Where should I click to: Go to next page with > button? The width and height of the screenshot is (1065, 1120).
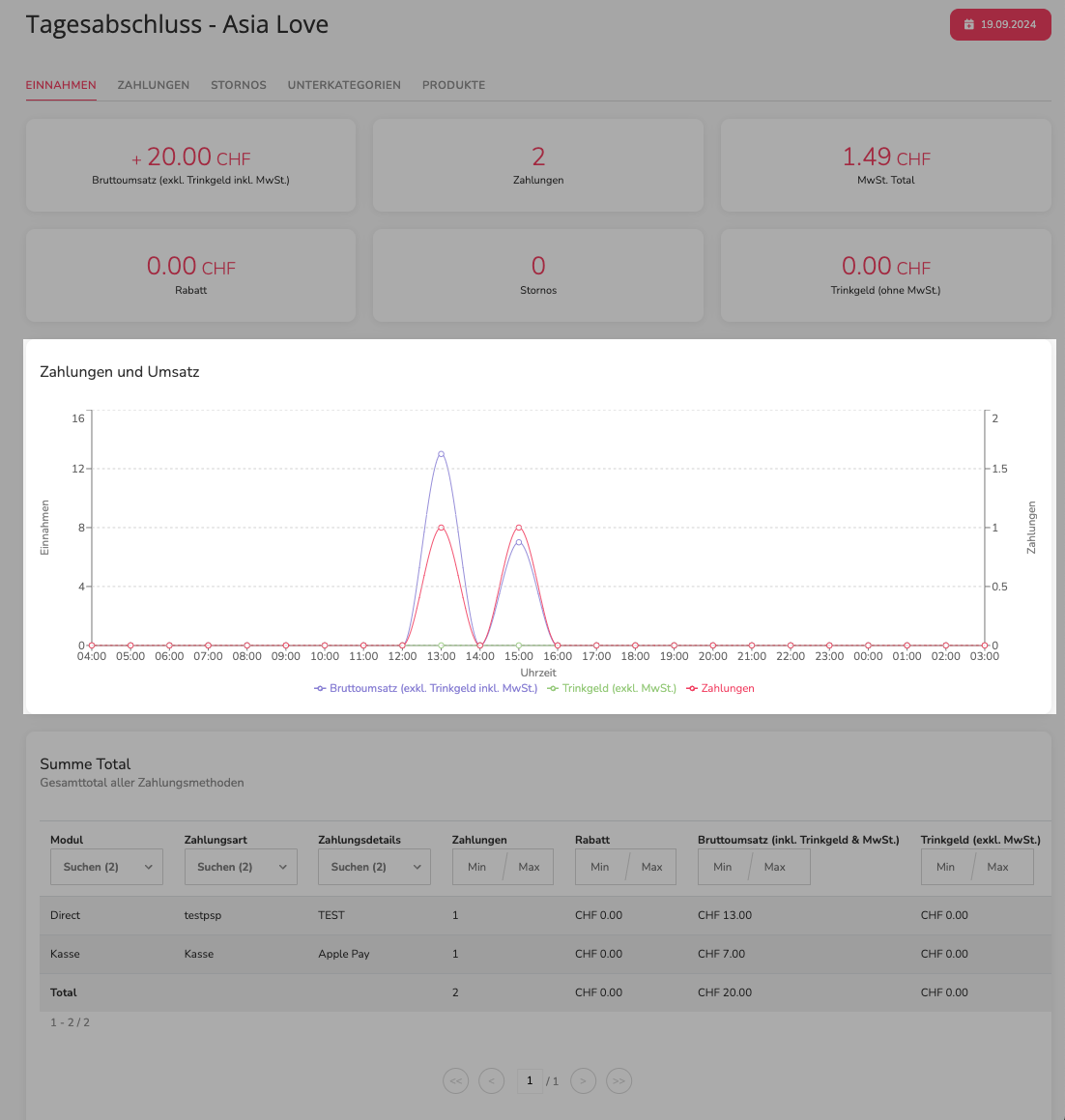point(583,1080)
